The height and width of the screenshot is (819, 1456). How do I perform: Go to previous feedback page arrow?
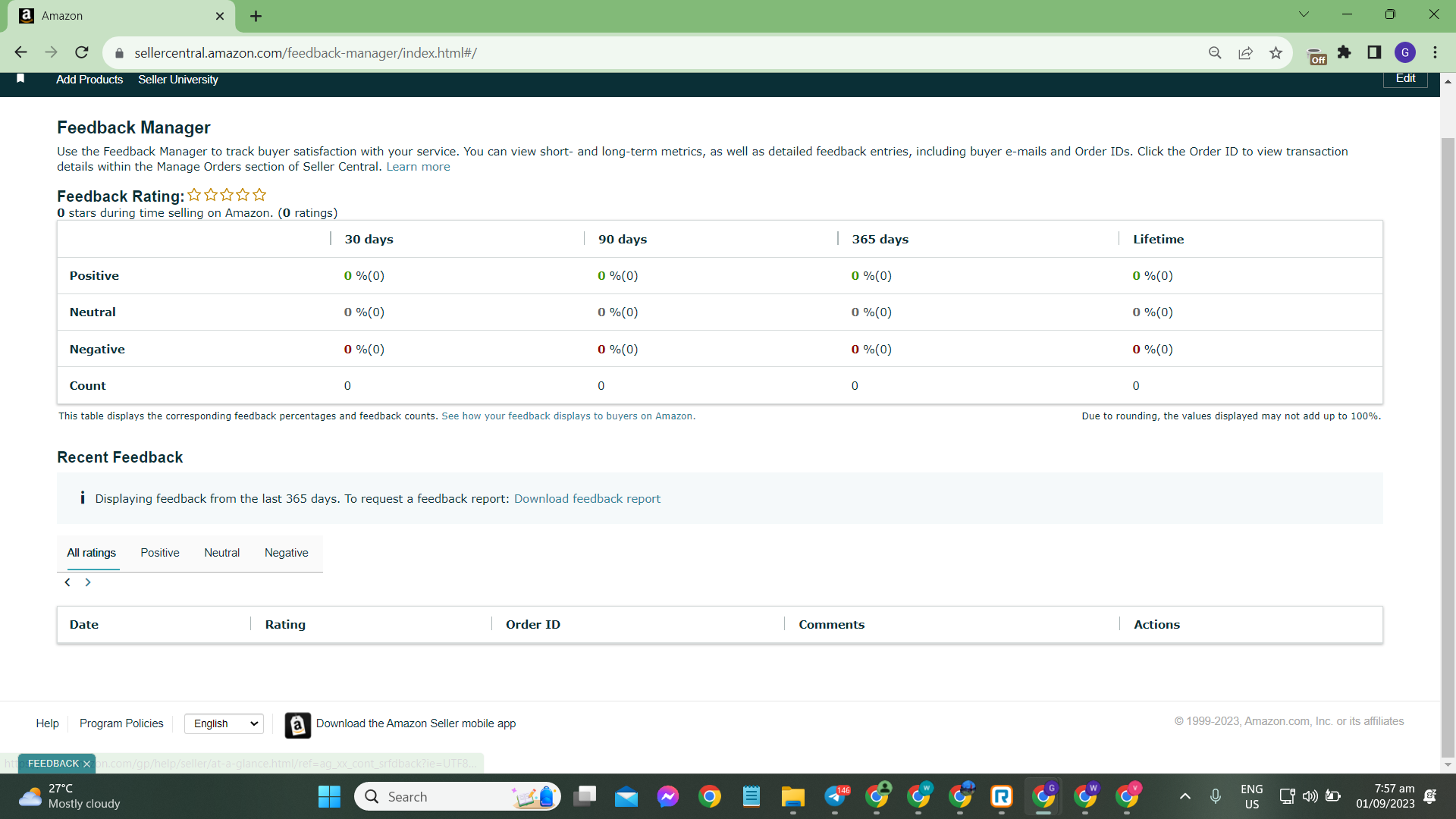click(67, 582)
